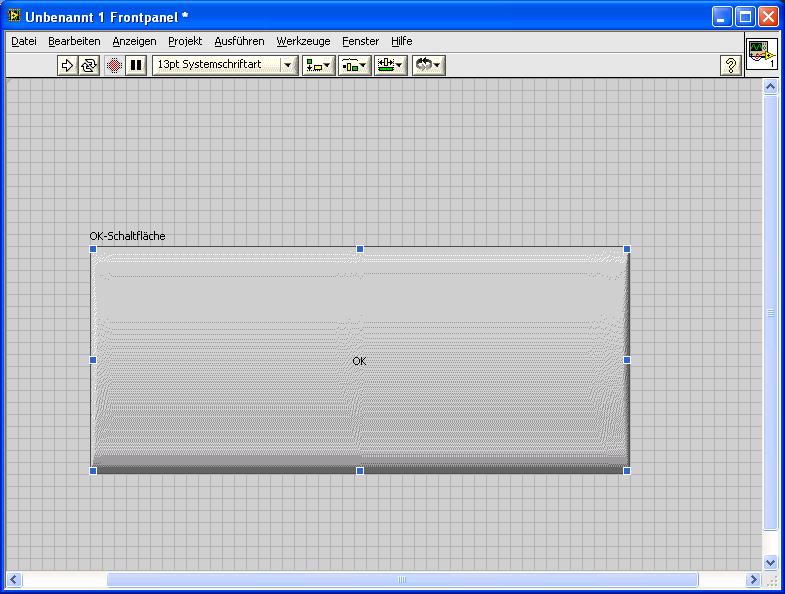Click the bottom-right resize handle of OK button
Screen dimensions: 785x594
click(x=627, y=471)
